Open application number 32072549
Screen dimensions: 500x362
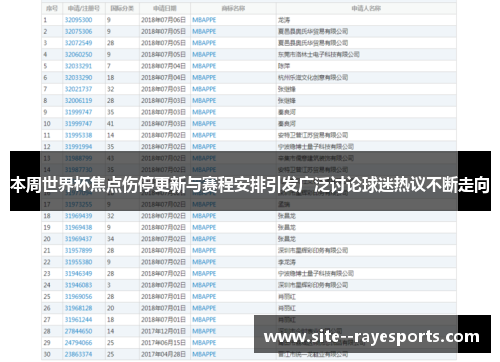point(78,43)
